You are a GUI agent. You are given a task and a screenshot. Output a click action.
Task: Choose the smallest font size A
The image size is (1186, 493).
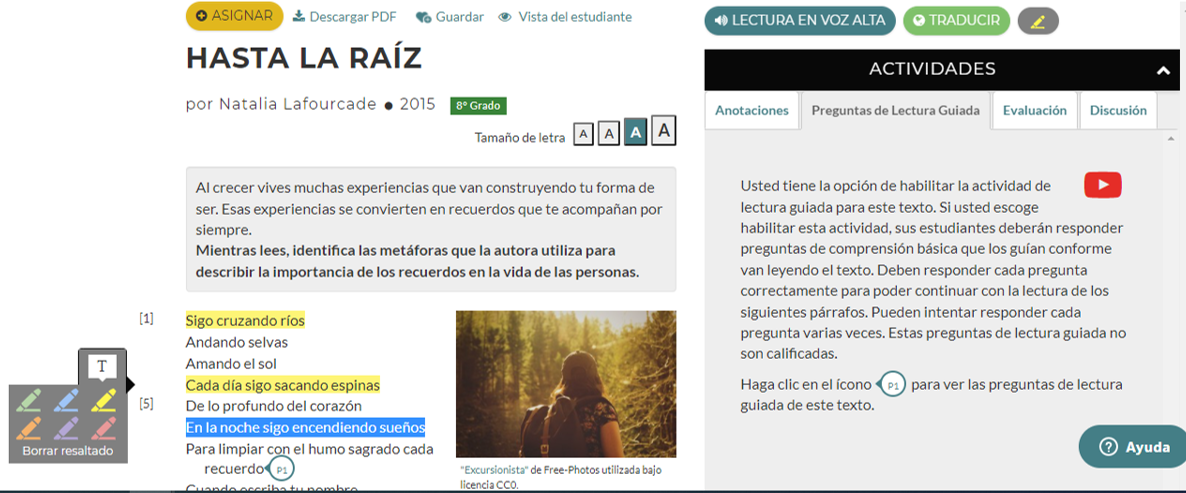(x=583, y=135)
